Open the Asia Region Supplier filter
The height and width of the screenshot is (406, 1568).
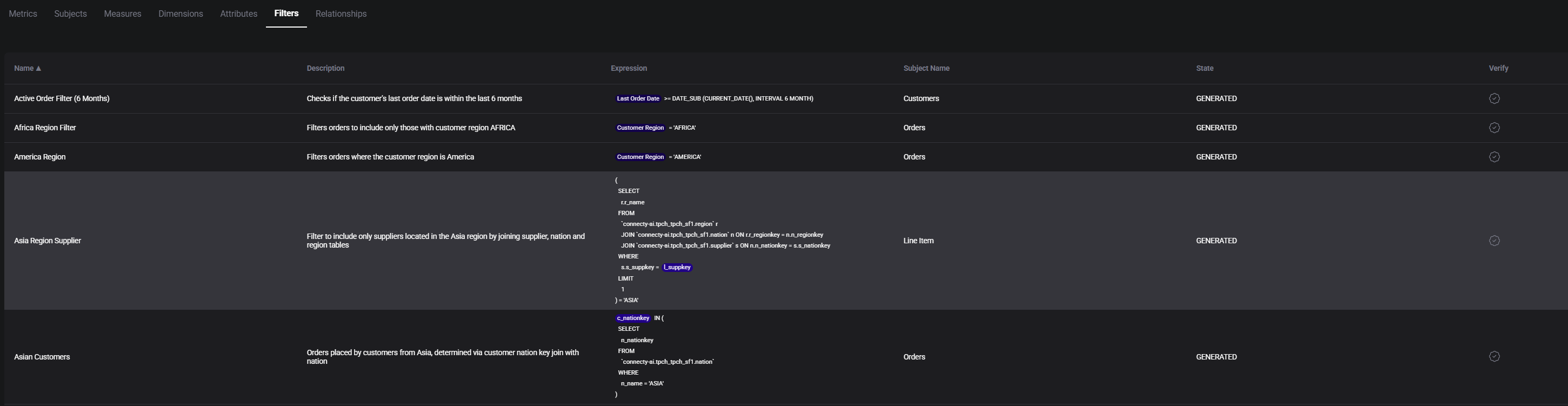coord(48,241)
